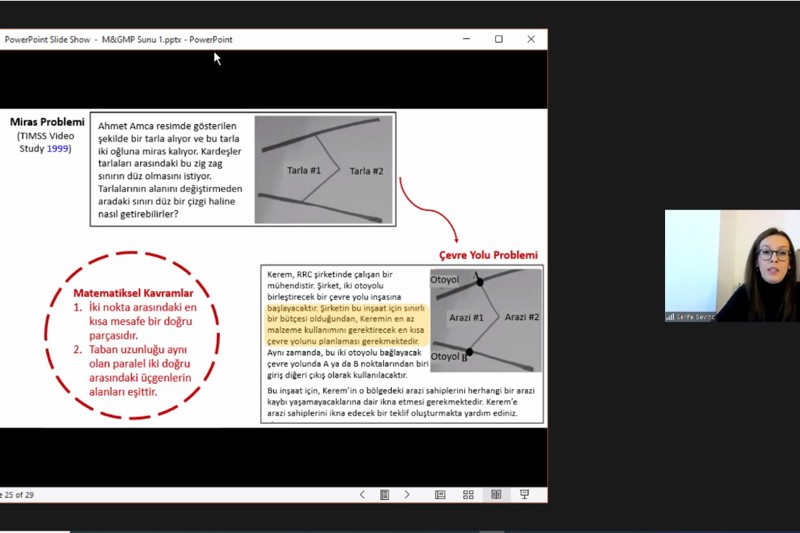This screenshot has height=533, width=800.
Task: Select the Tarla #1 and Tarla #2 image
Action: 325,170
